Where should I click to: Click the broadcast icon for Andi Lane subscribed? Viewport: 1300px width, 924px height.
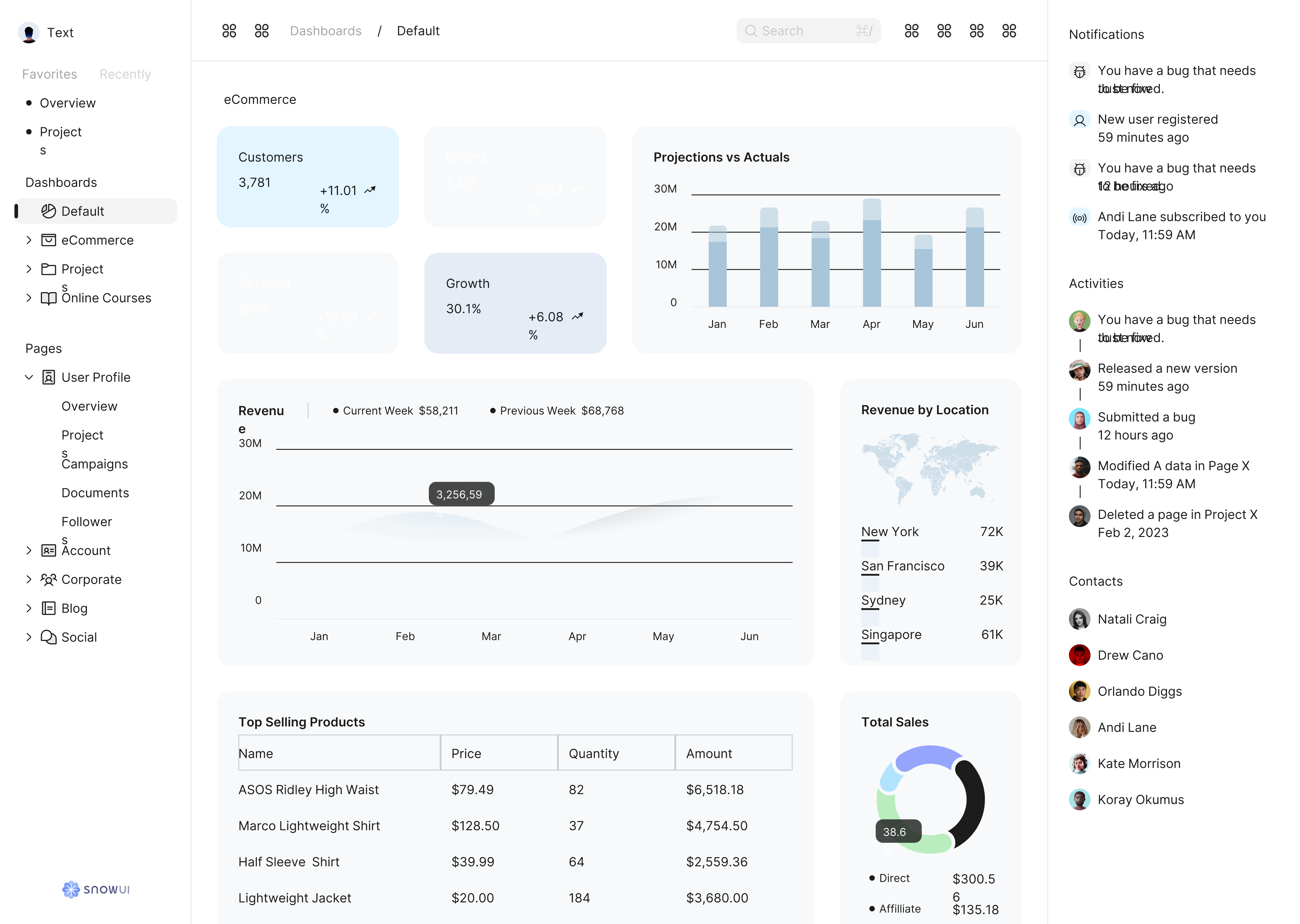1079,218
